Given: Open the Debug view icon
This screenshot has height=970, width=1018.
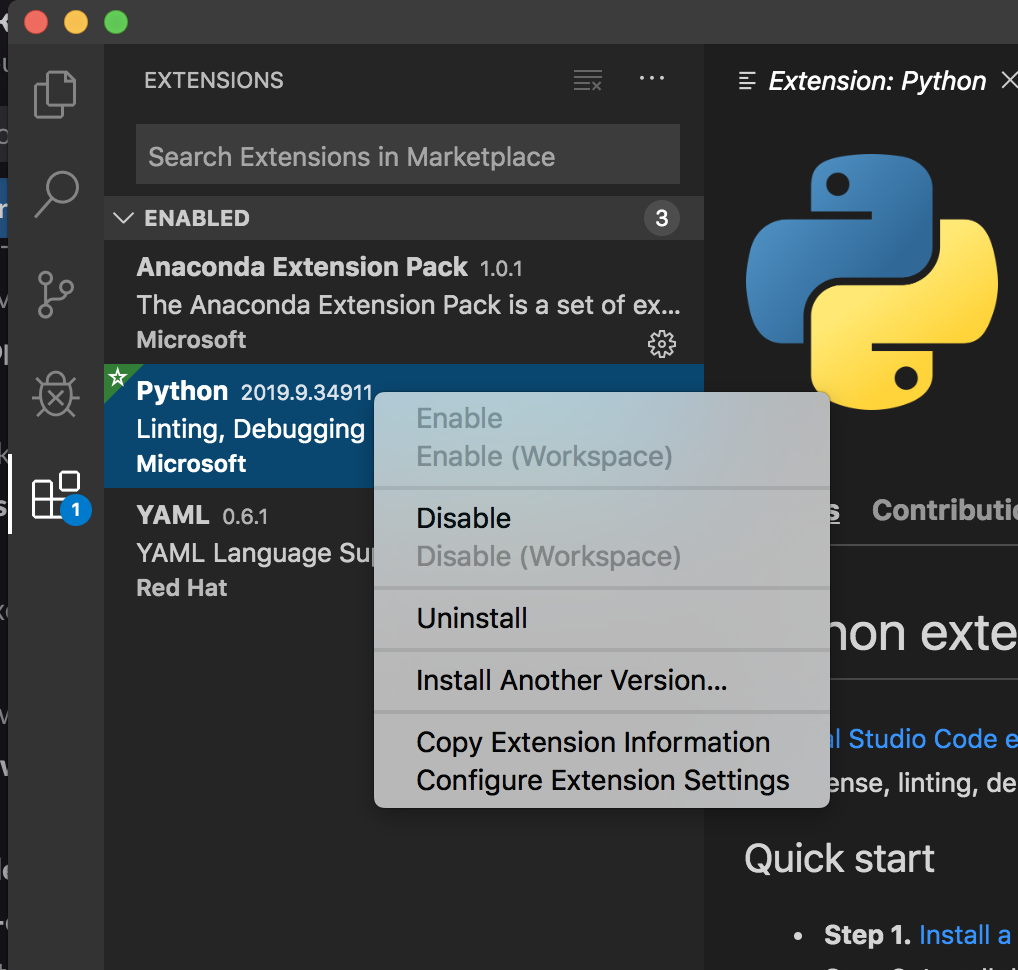Looking at the screenshot, I should point(56,396).
